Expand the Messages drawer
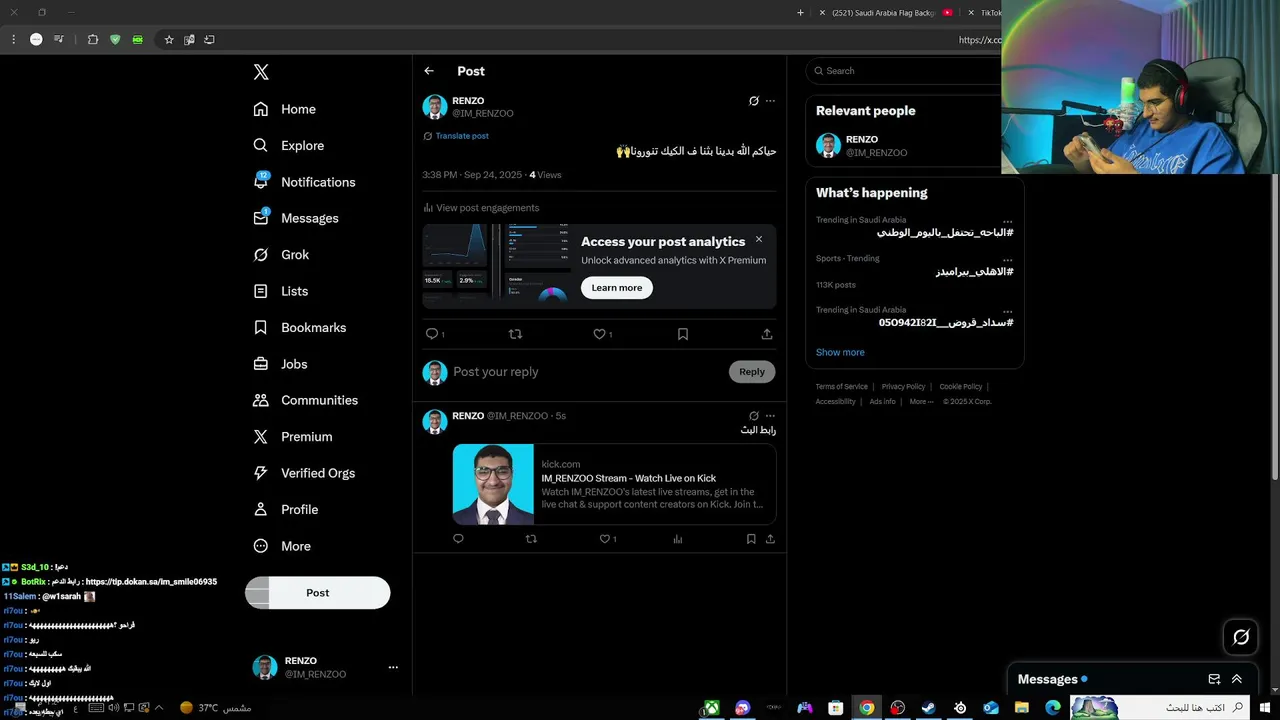1280x720 pixels. pos(1237,680)
